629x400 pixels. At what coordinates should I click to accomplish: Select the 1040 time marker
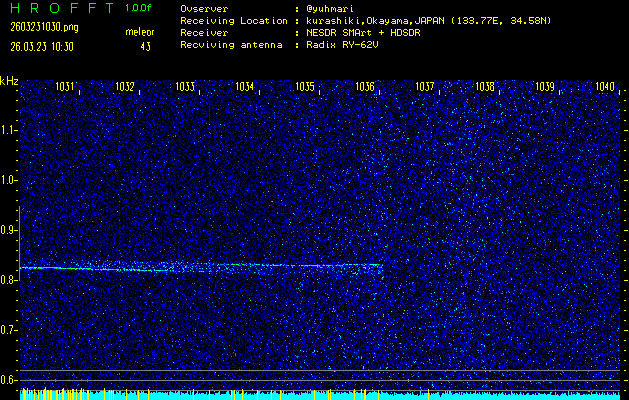[604, 87]
